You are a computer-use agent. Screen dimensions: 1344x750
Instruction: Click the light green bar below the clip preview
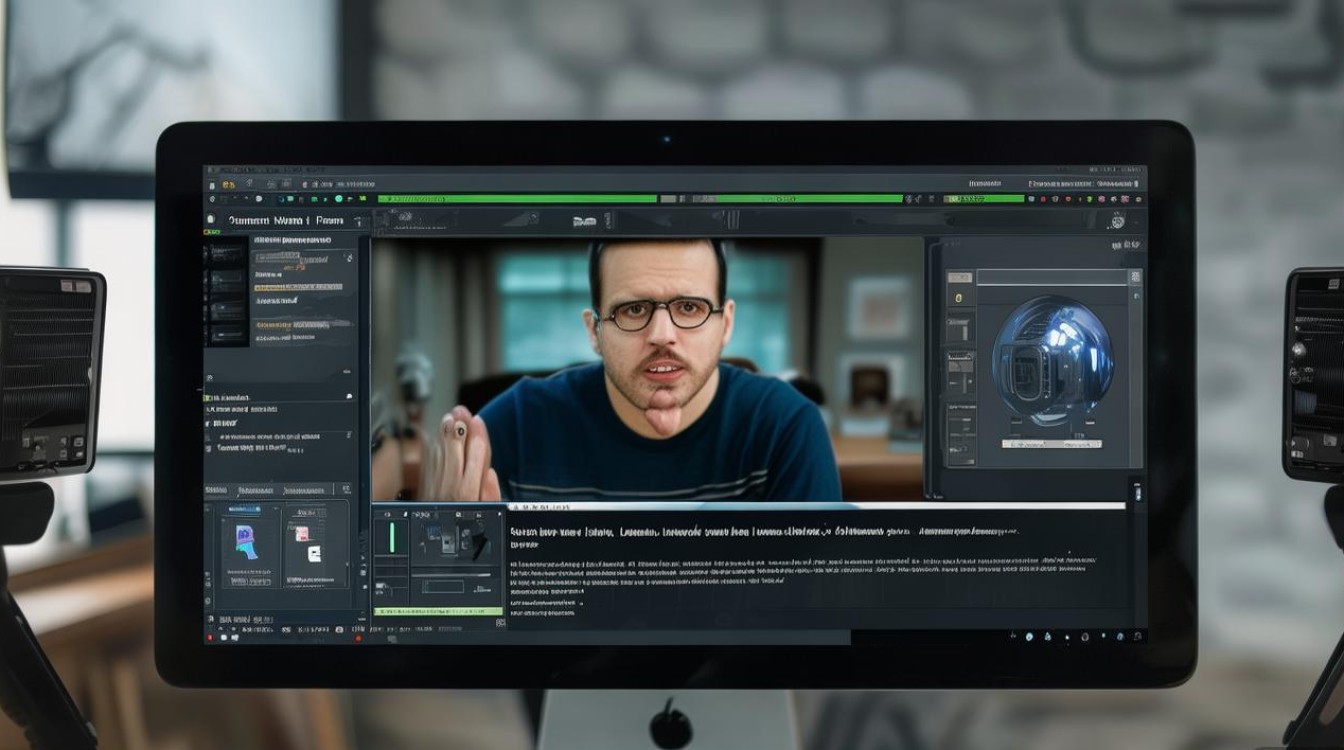point(437,610)
